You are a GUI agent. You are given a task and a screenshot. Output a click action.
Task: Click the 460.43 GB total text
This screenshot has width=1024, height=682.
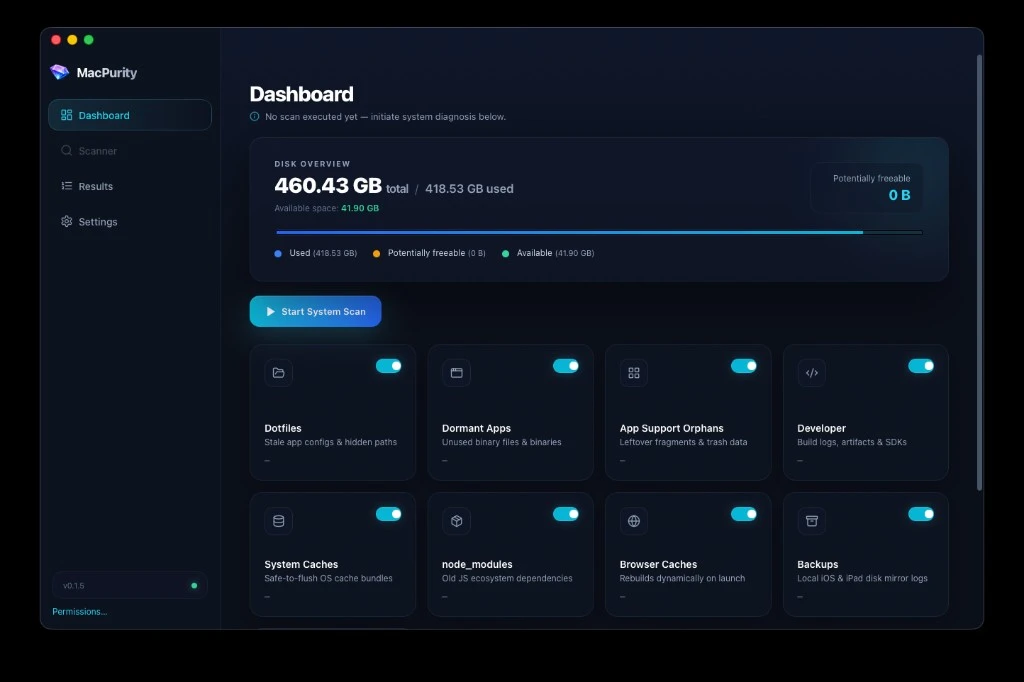[341, 186]
